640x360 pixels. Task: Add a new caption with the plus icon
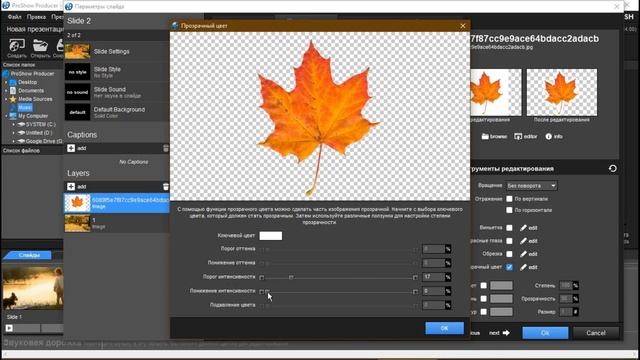tap(71, 148)
